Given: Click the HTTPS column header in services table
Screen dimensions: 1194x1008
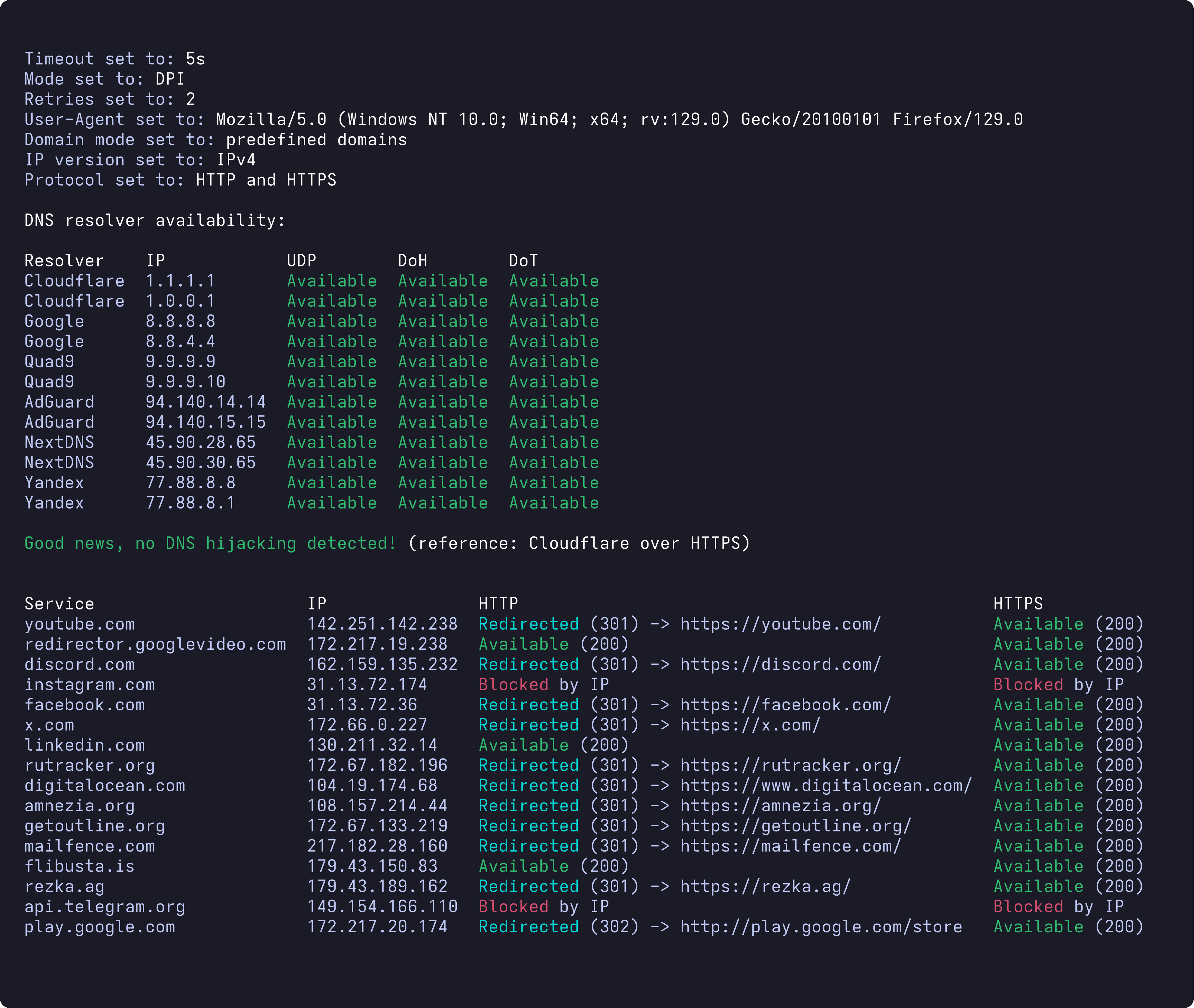Looking at the screenshot, I should 1018,604.
